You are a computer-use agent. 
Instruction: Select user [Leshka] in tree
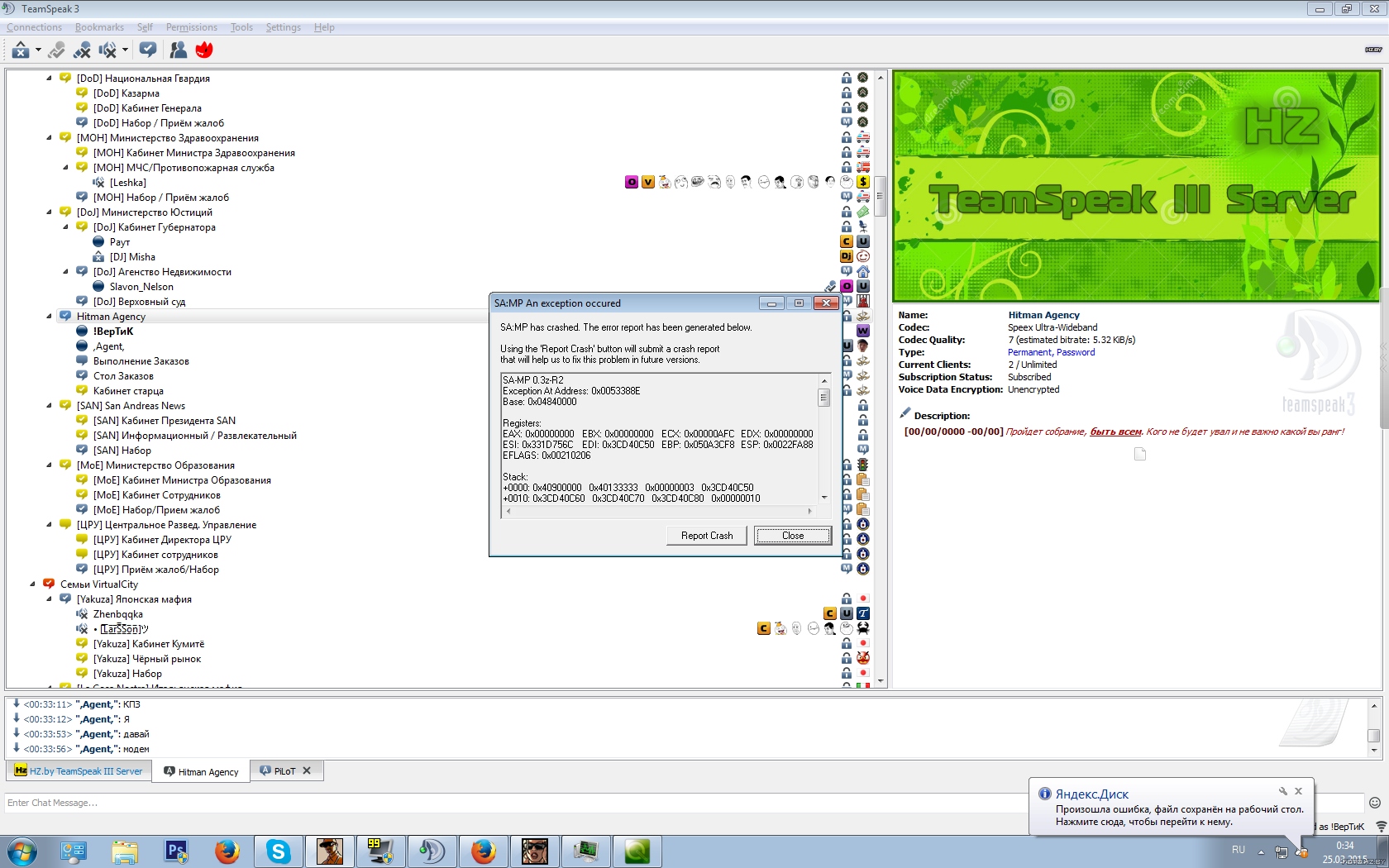click(128, 183)
